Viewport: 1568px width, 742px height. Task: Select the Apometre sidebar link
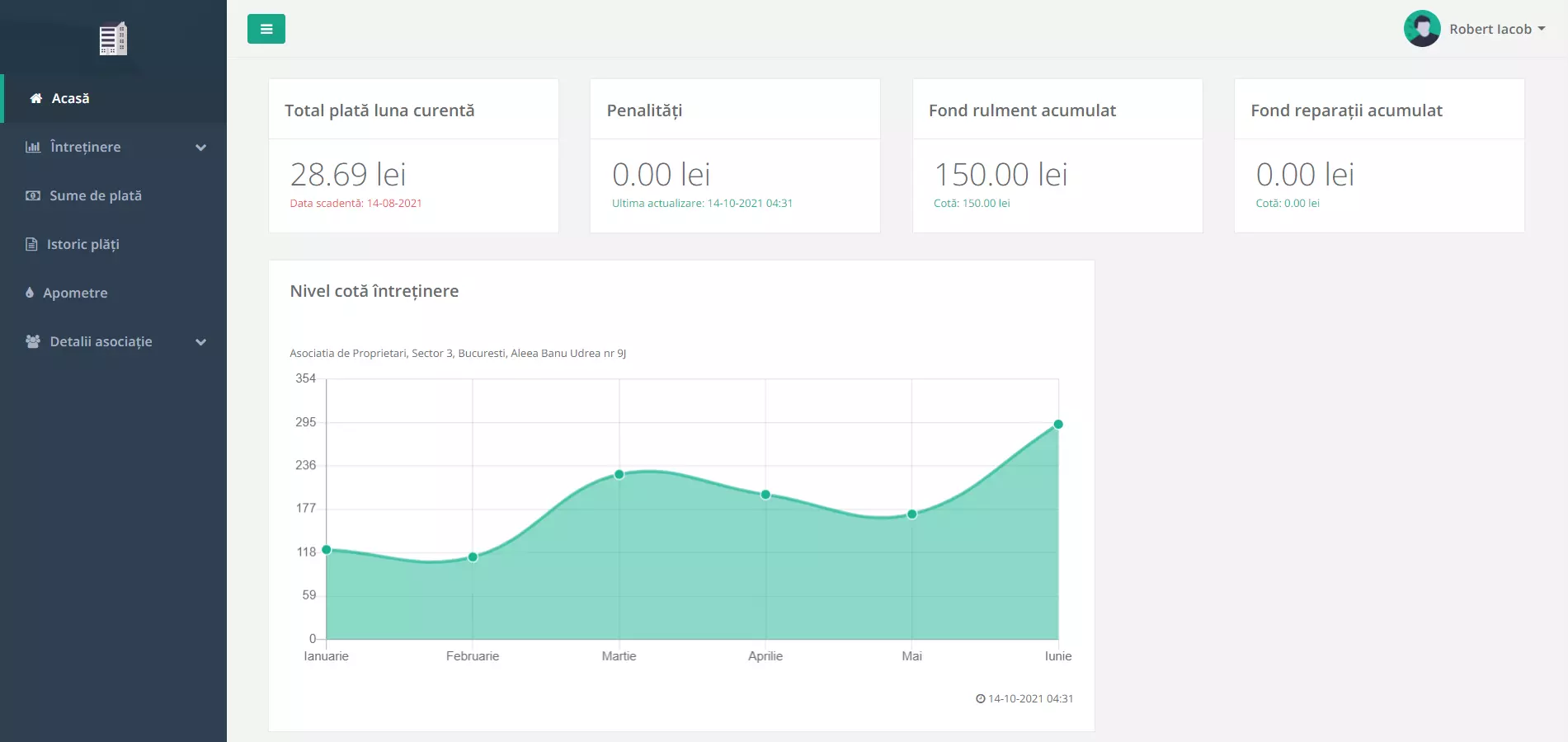pyautogui.click(x=75, y=294)
